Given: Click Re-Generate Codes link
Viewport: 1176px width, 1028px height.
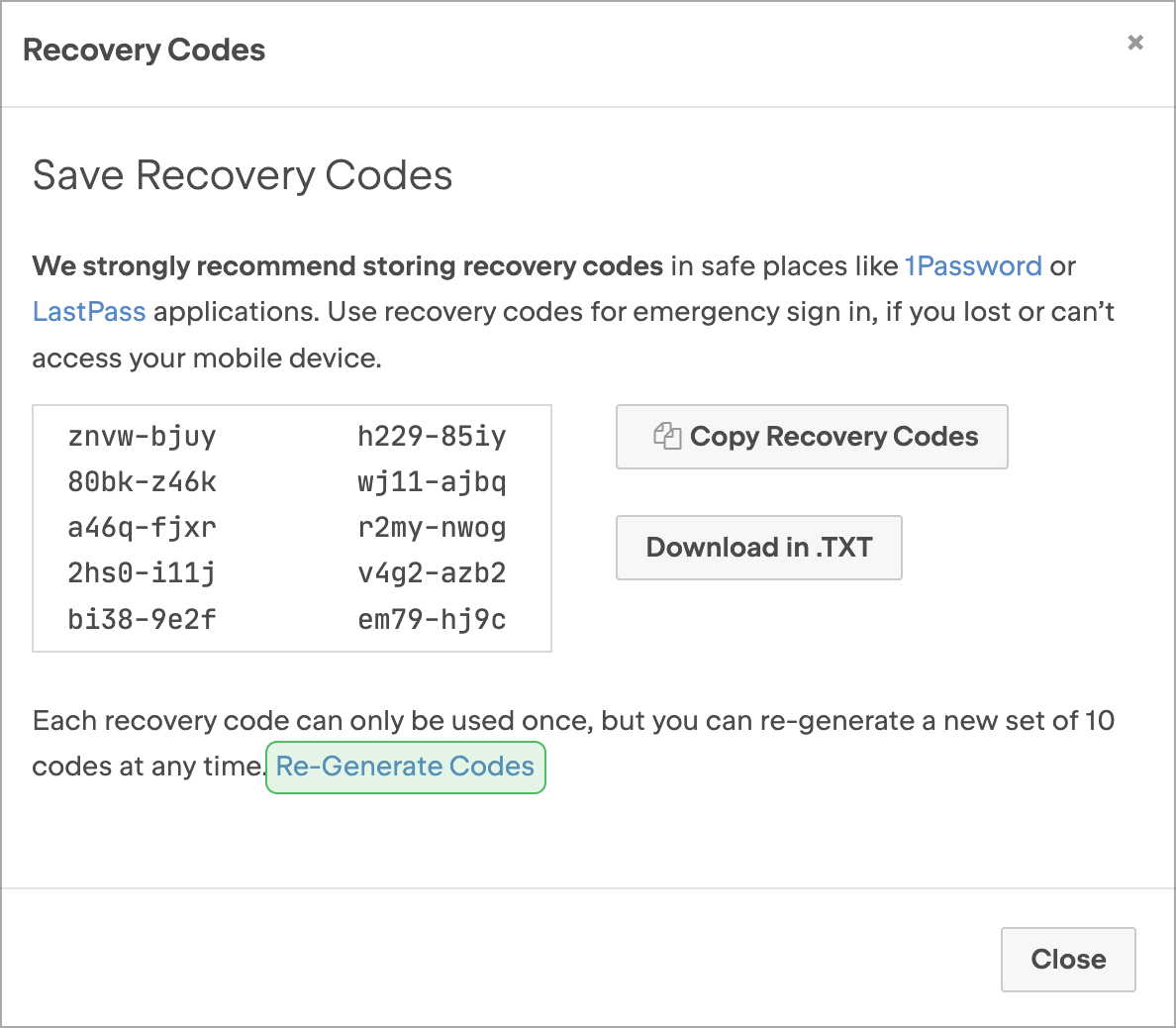Looking at the screenshot, I should tap(405, 767).
